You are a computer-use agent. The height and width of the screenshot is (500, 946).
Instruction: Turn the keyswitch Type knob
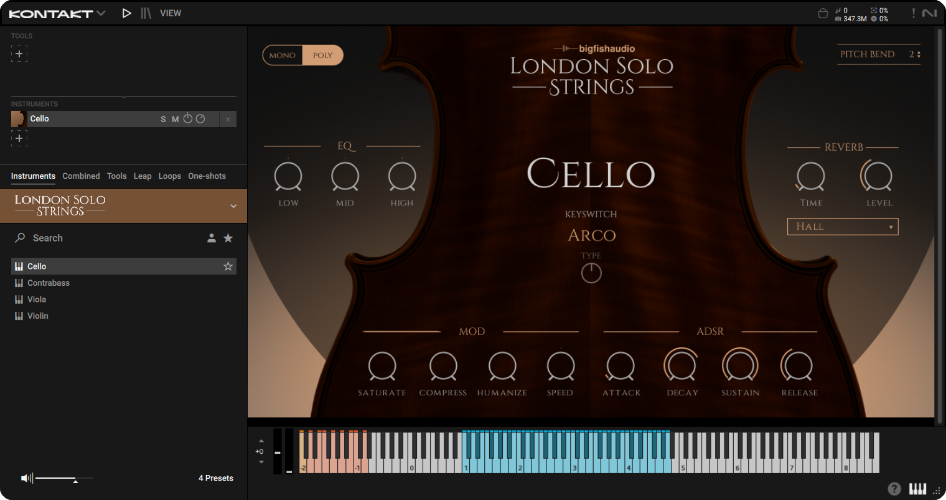(x=591, y=273)
